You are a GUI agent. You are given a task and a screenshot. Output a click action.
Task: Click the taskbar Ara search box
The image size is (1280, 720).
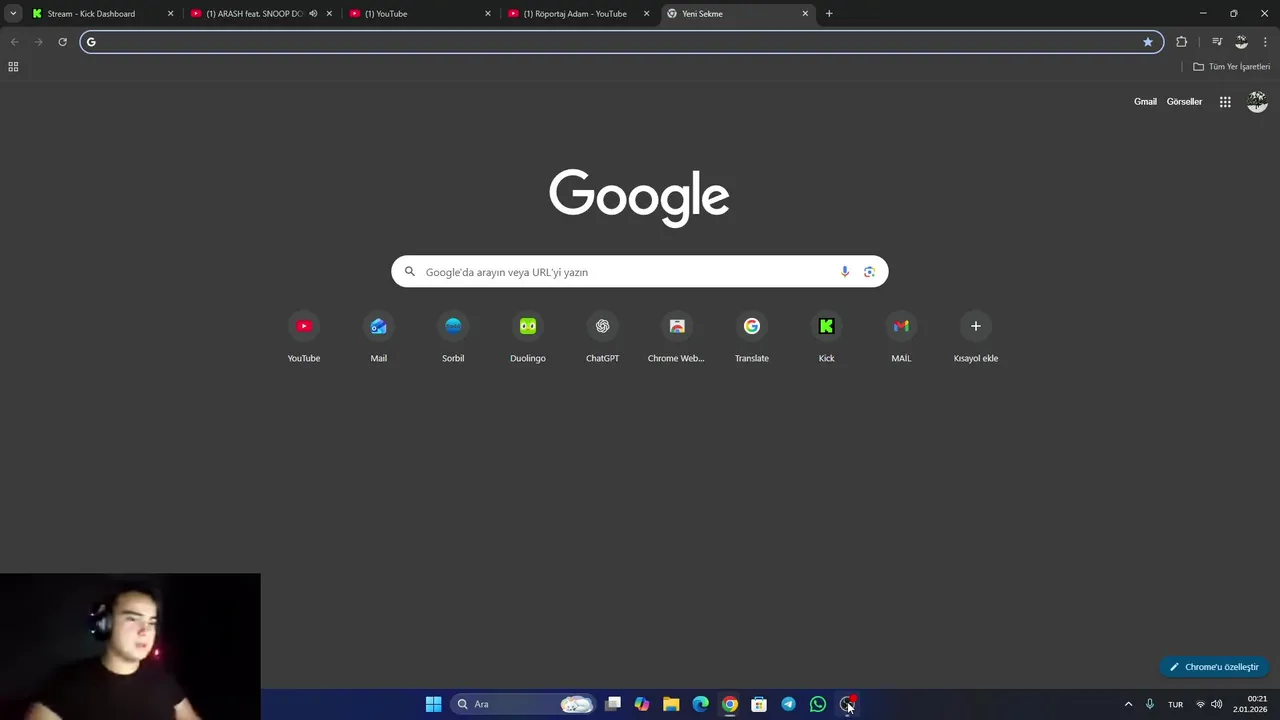tap(523, 704)
